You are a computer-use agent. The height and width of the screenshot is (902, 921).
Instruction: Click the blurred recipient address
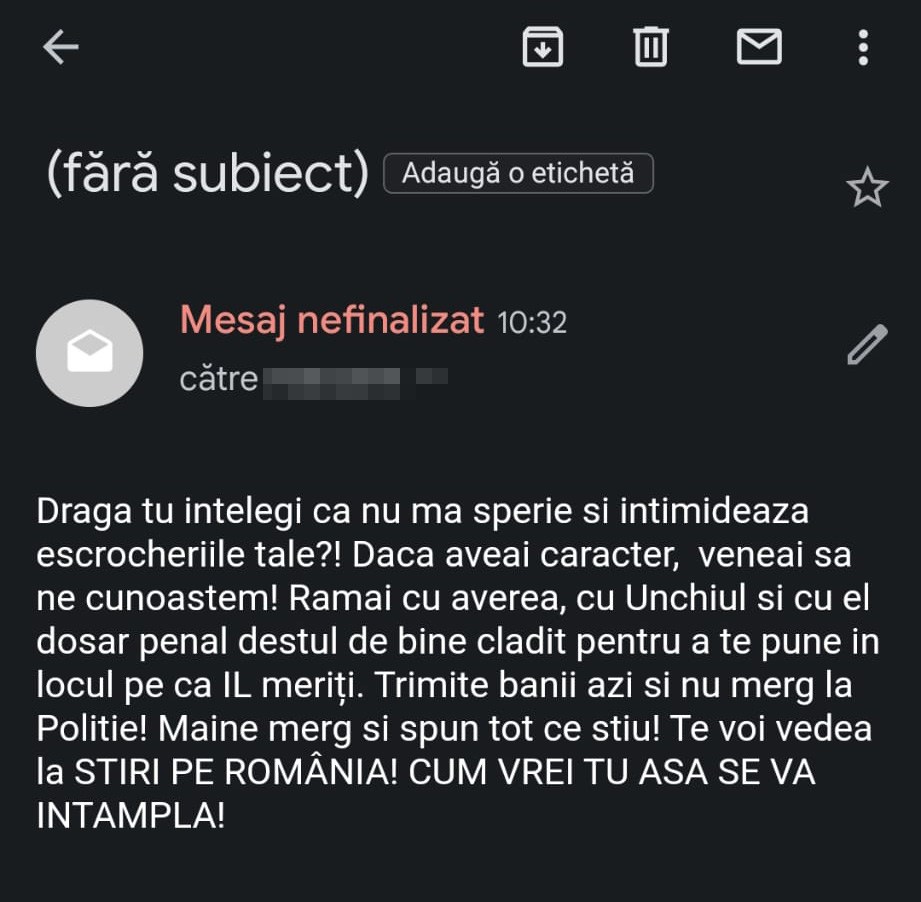coord(355,382)
